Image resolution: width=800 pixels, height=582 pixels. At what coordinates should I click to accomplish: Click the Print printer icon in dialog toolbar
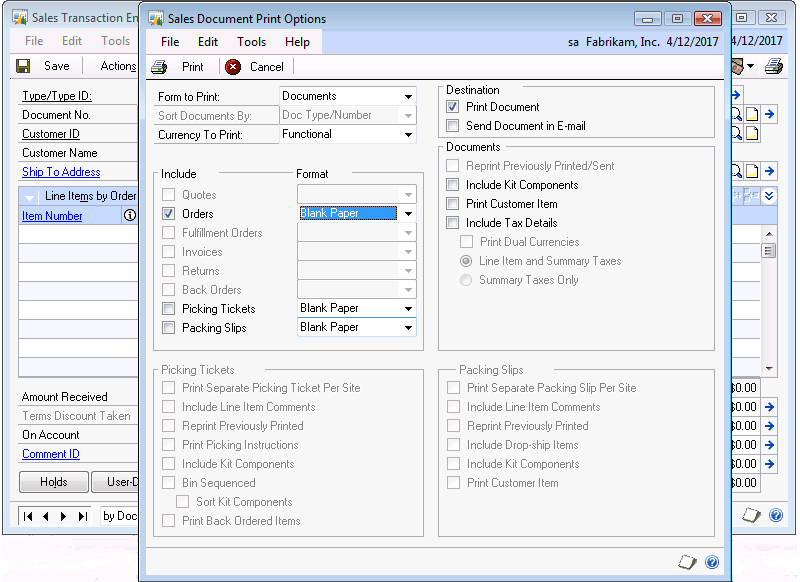(x=159, y=67)
